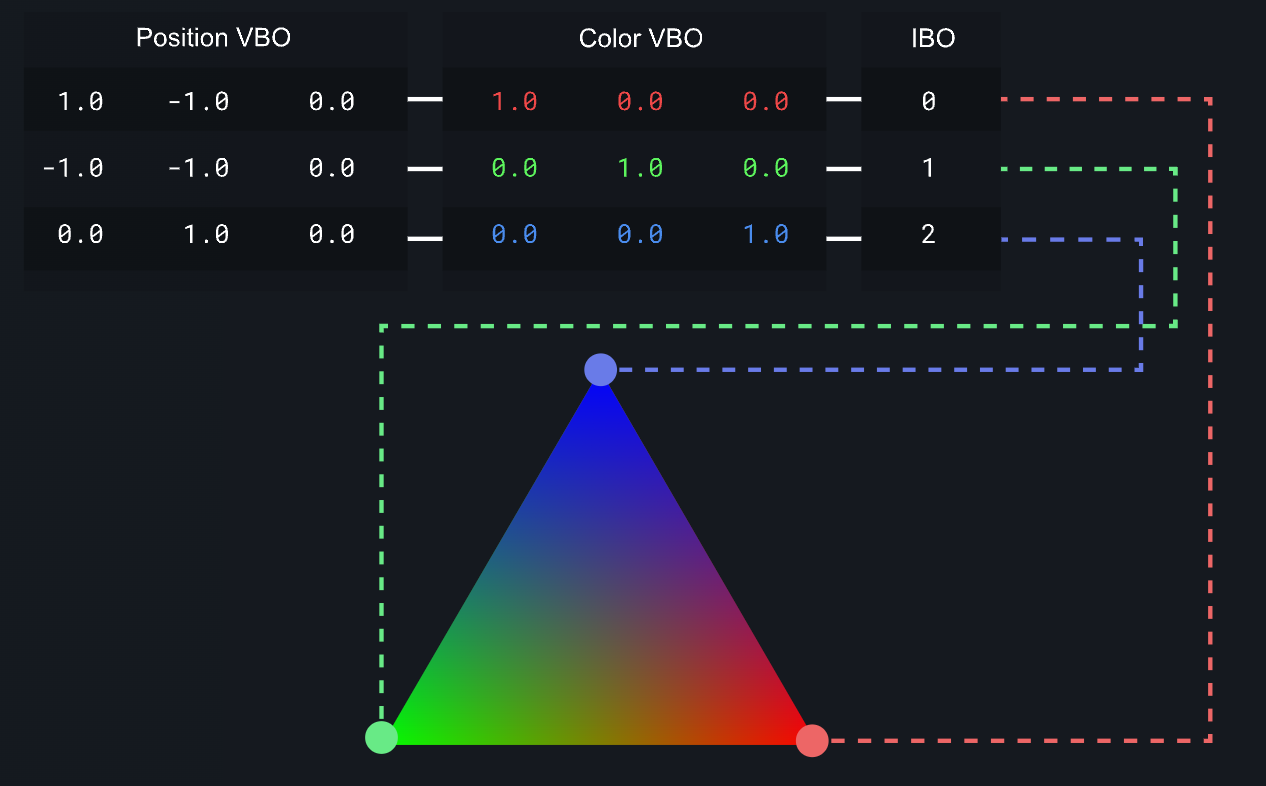
Task: Click the Position VBO header
Action: click(x=213, y=39)
